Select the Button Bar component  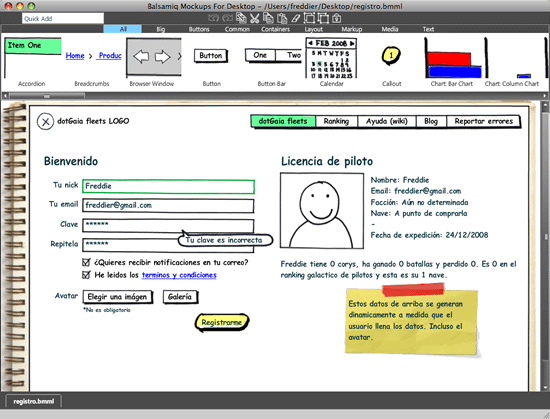tap(272, 62)
